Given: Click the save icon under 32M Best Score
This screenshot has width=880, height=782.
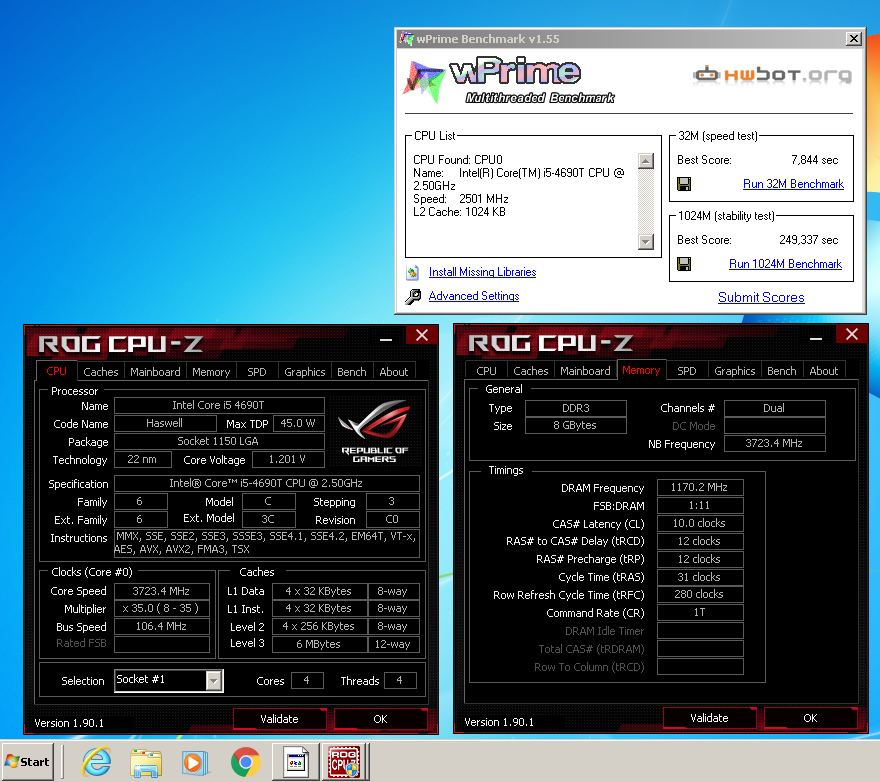Looking at the screenshot, I should pyautogui.click(x=684, y=184).
